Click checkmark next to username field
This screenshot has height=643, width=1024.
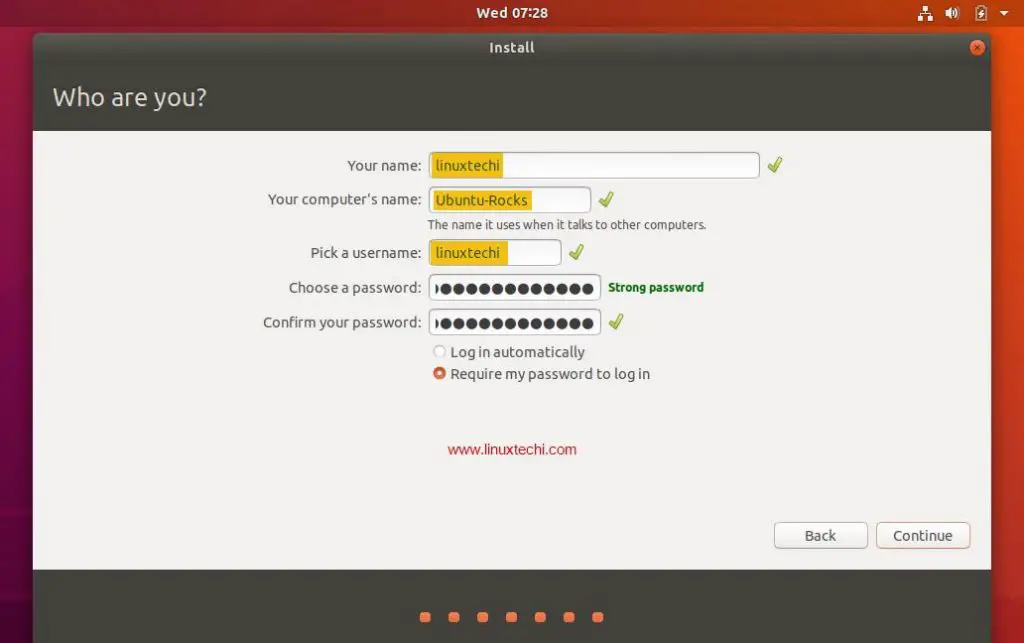click(x=576, y=252)
